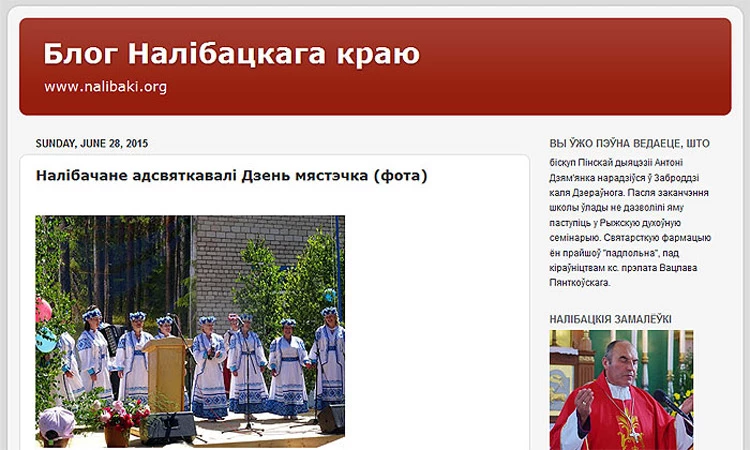The width and height of the screenshot is (750, 450).
Task: Open the priest photo in the sidebar
Action: coord(621,390)
